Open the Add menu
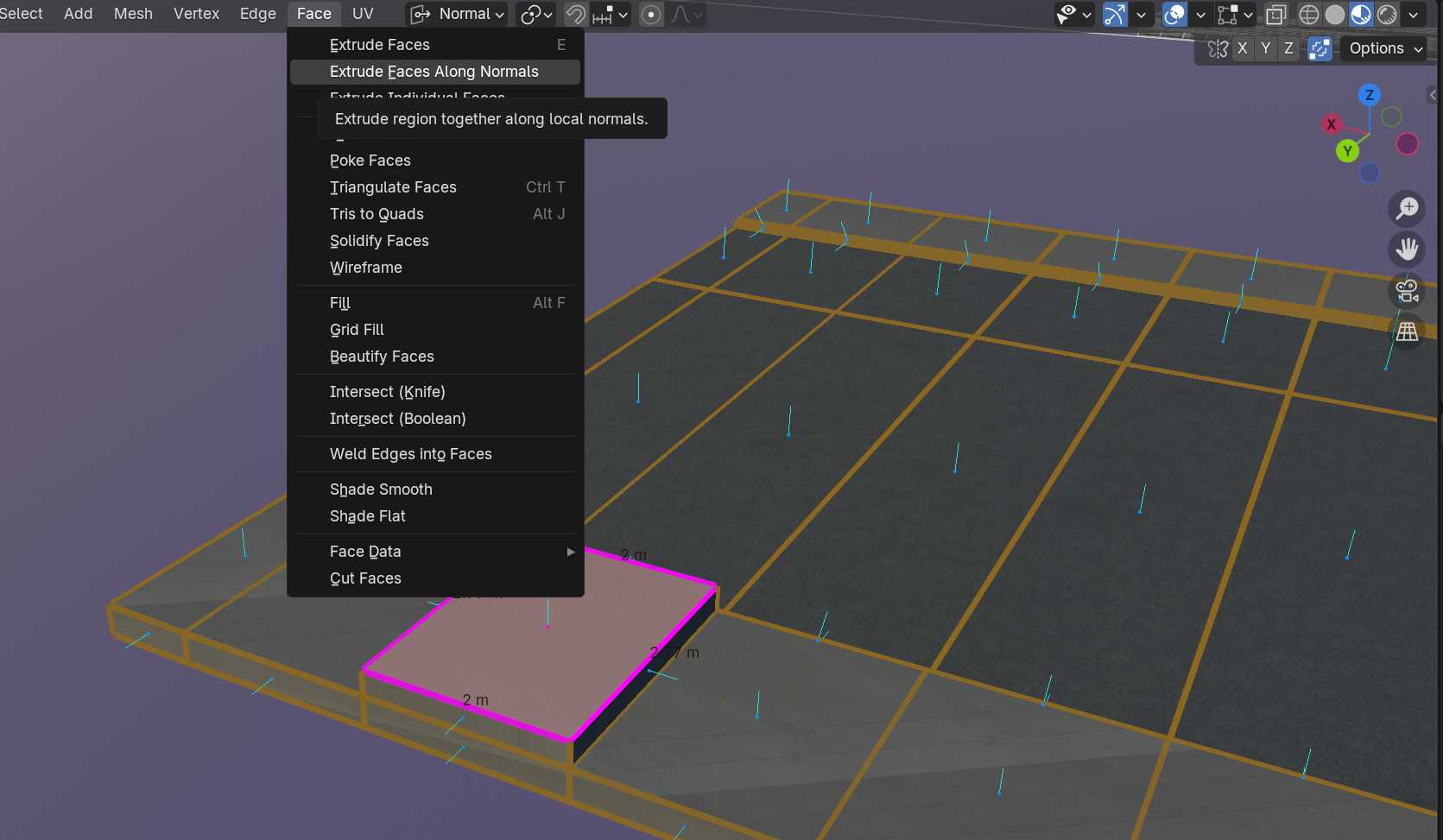Image resolution: width=1443 pixels, height=840 pixels. coord(79,14)
